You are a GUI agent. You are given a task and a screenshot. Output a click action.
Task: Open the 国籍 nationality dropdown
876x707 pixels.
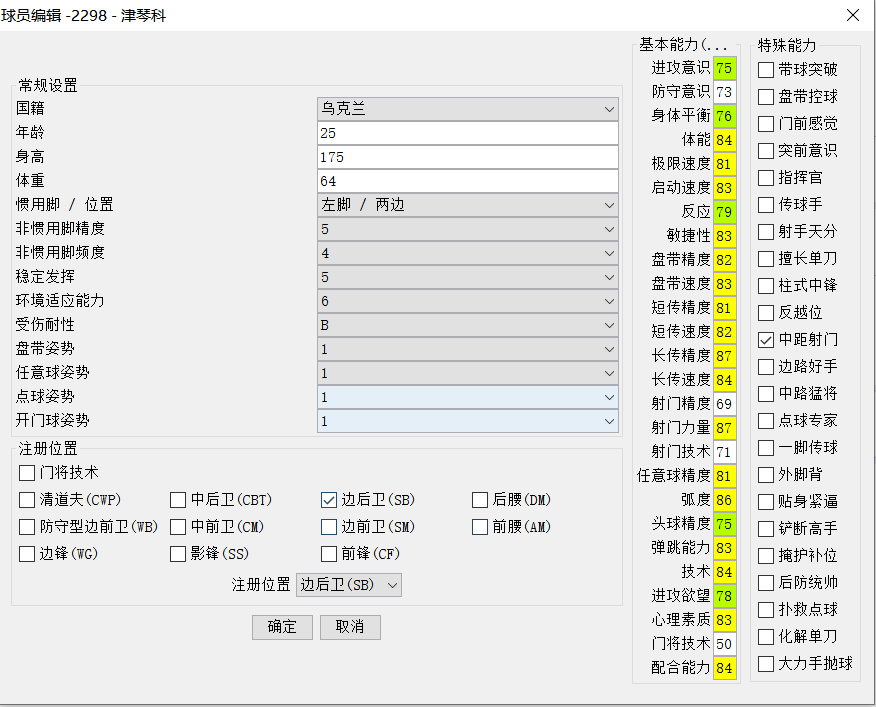(468, 109)
